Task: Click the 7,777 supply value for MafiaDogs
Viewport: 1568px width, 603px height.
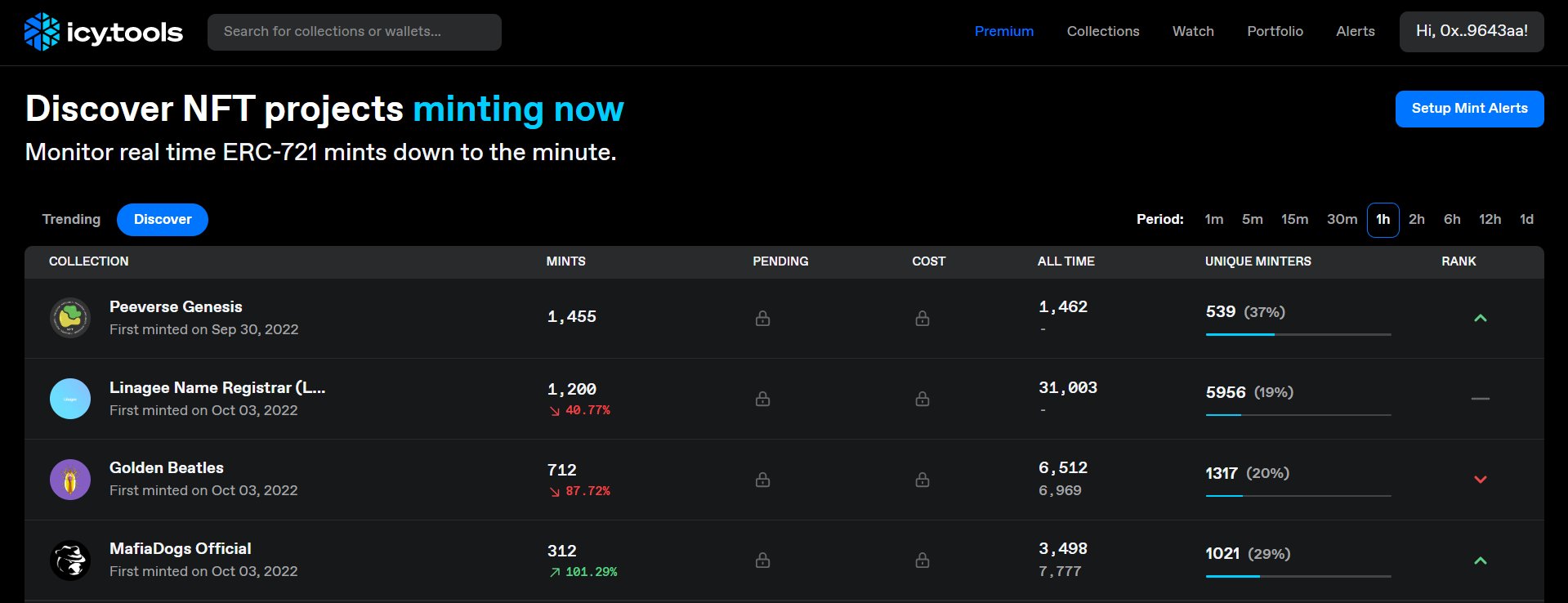Action: click(1060, 571)
